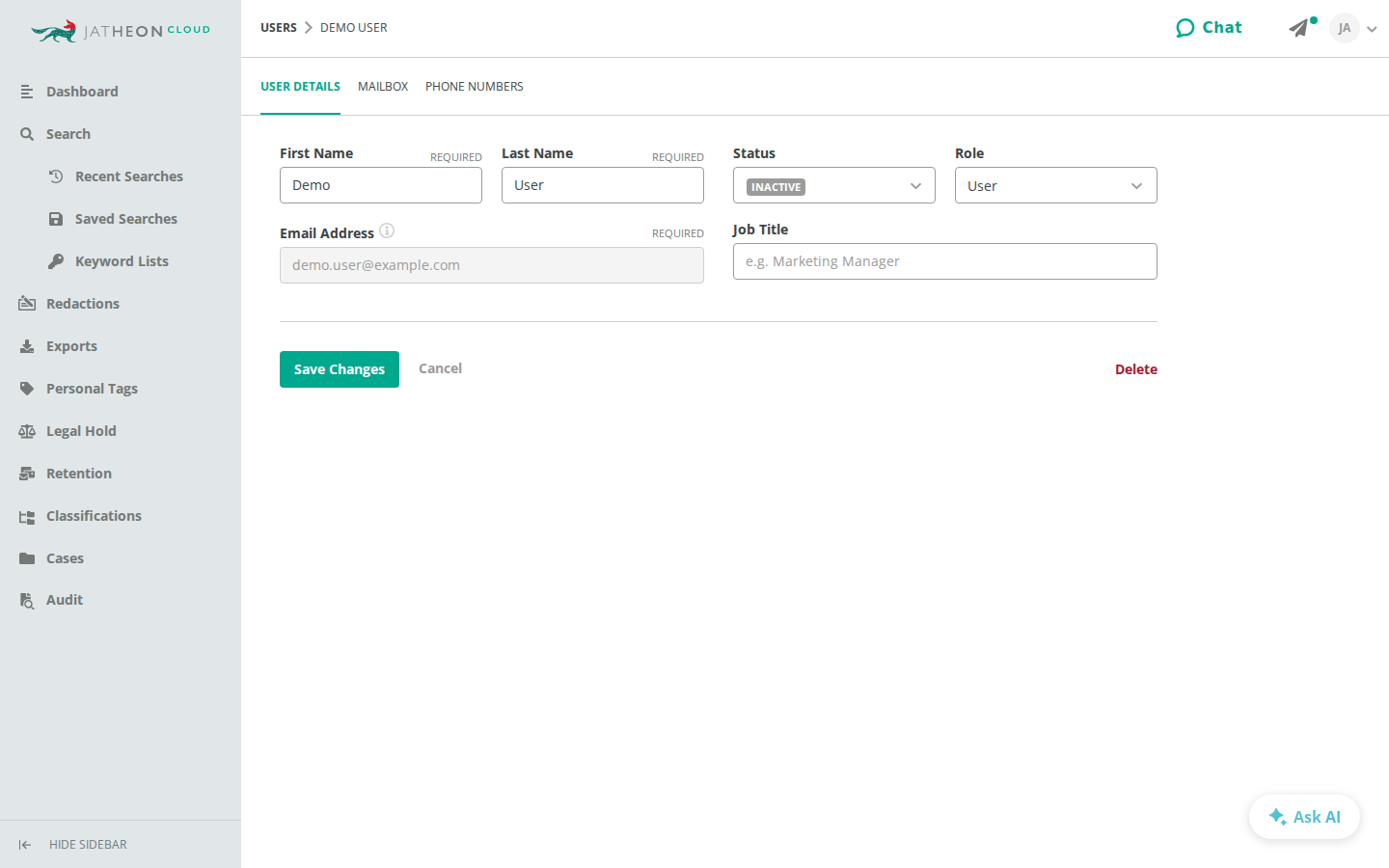Go to Users breadcrumb link
Viewport: 1389px width, 868px height.
coord(279,28)
